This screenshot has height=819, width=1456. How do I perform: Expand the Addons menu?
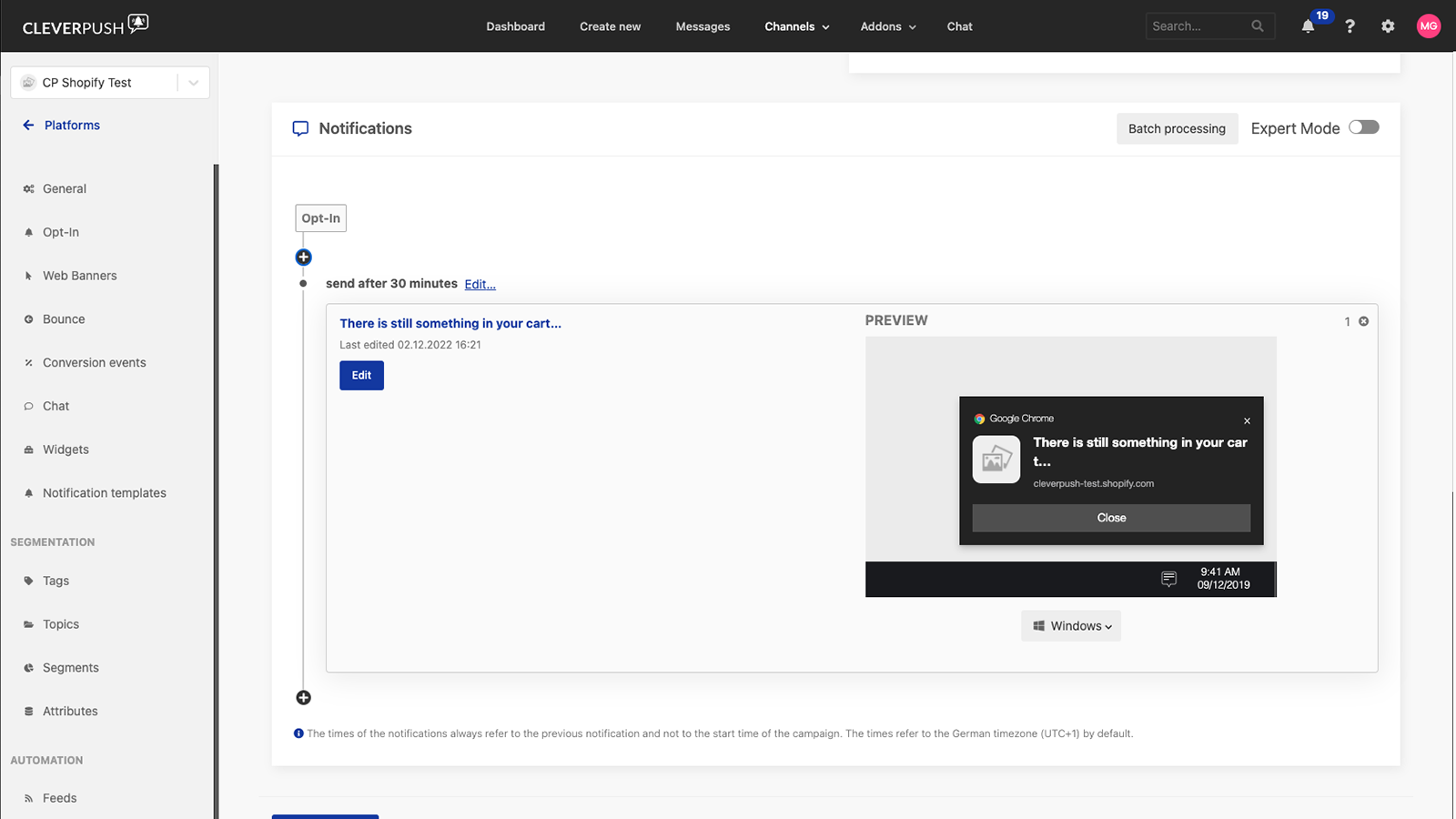coord(887,26)
